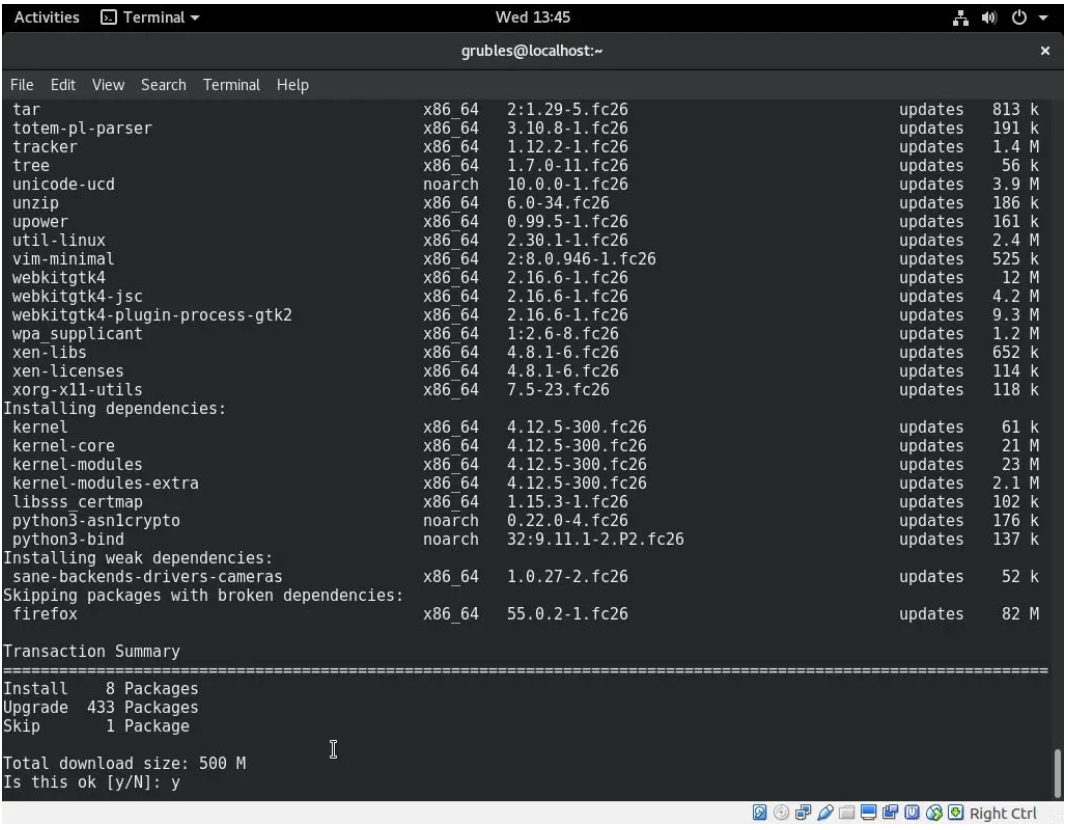Click VirtualBox USB devices icon

coord(825,813)
